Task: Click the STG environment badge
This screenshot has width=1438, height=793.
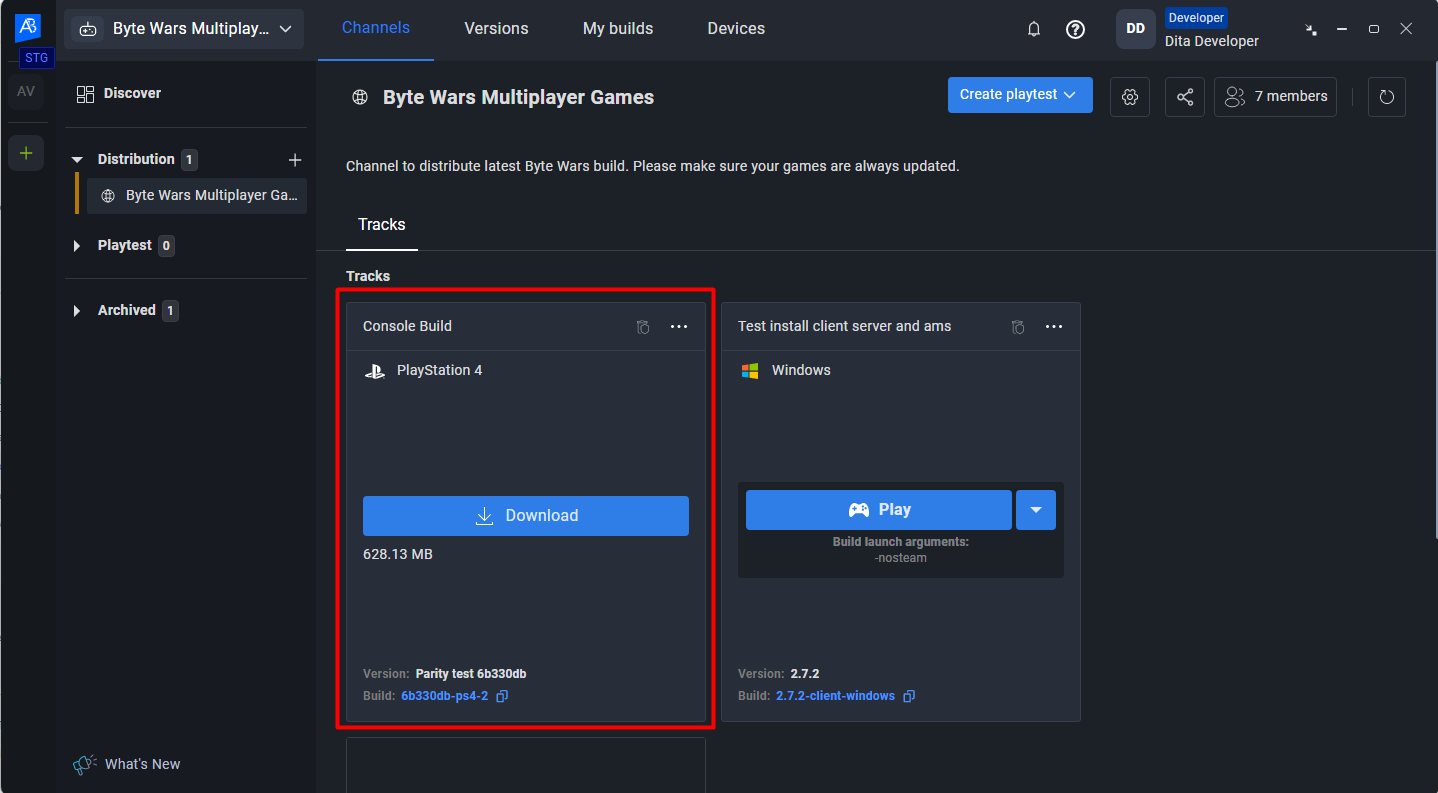Action: click(37, 58)
